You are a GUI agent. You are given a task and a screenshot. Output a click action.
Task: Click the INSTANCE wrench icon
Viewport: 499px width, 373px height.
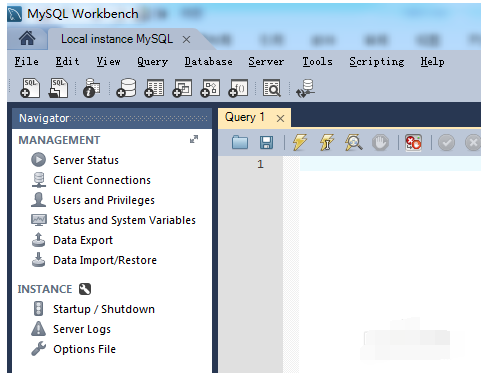[85, 289]
